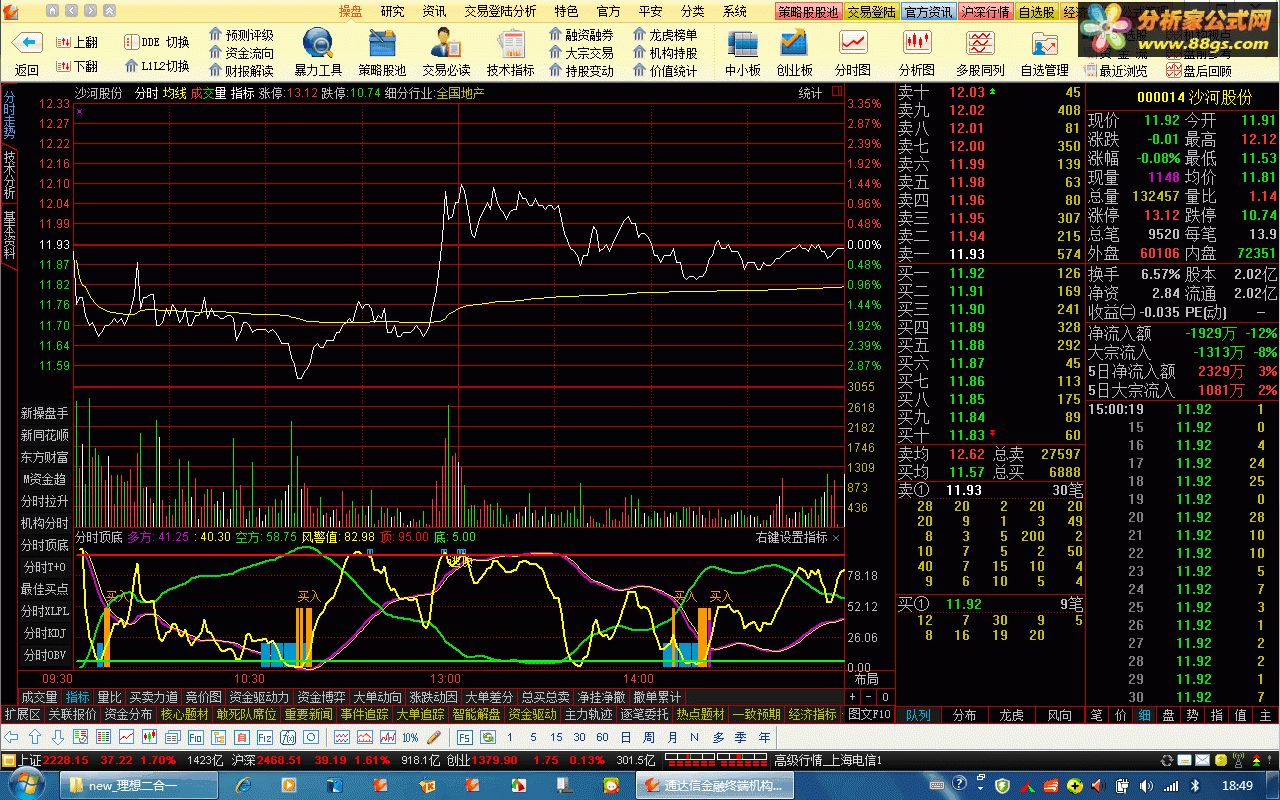Select the 技术分析 vertical sidebar tab
The width and height of the screenshot is (1280, 800).
[9, 174]
